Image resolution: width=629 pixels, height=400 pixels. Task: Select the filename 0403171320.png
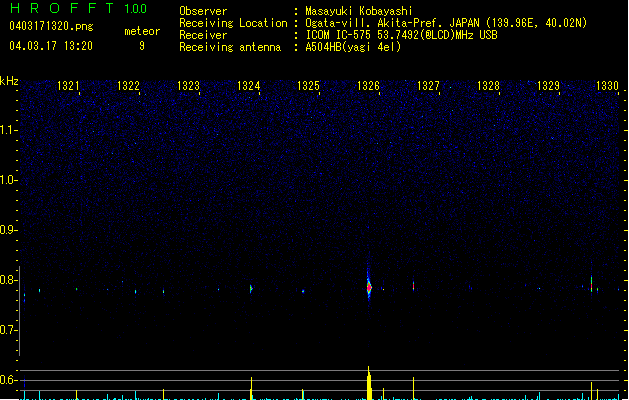coord(51,26)
